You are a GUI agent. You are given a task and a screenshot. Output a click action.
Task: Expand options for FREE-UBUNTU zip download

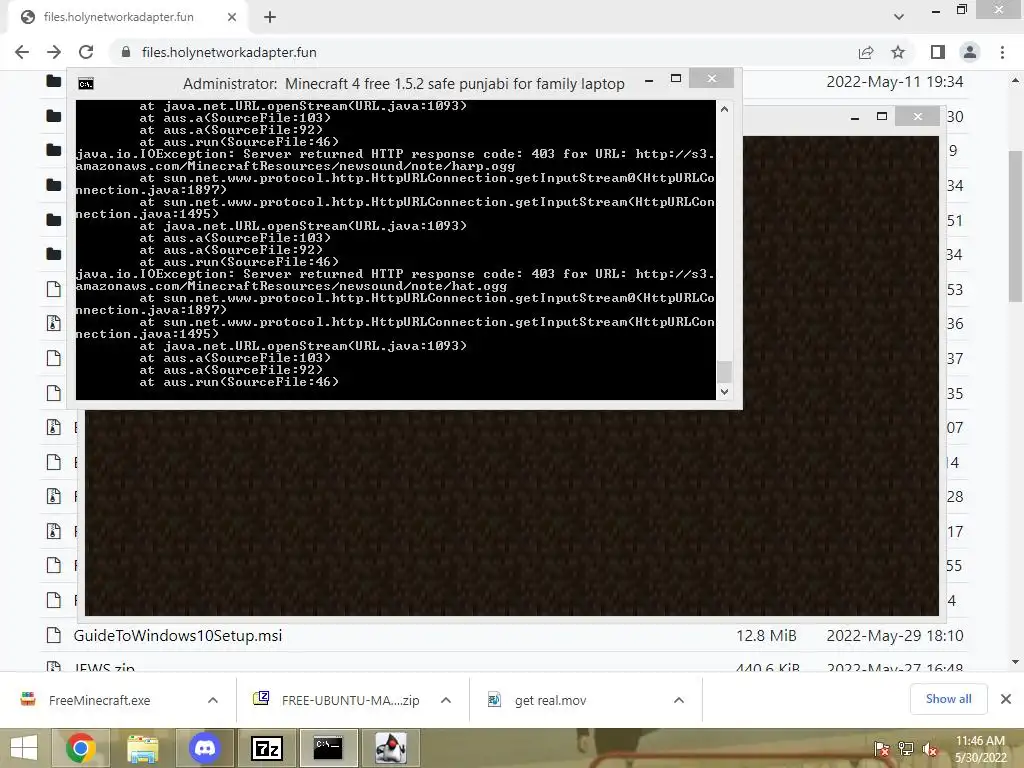coord(446,700)
